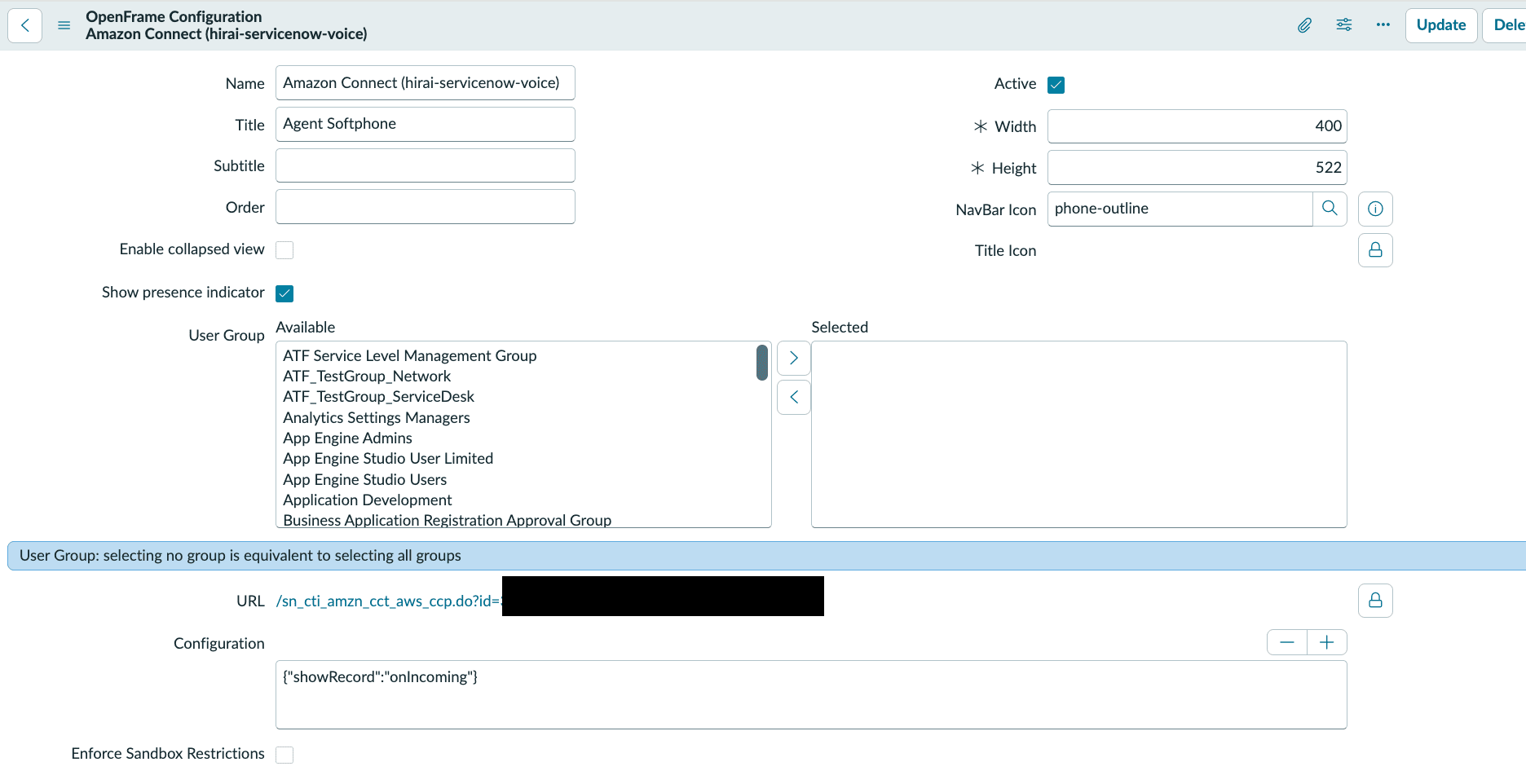Image resolution: width=1526 pixels, height=784 pixels.
Task: Click the back arrow button
Action: (x=25, y=25)
